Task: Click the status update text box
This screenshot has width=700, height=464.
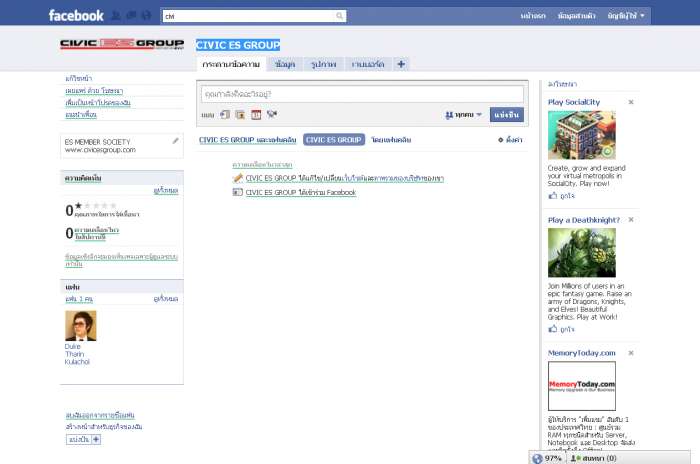Action: (362, 94)
